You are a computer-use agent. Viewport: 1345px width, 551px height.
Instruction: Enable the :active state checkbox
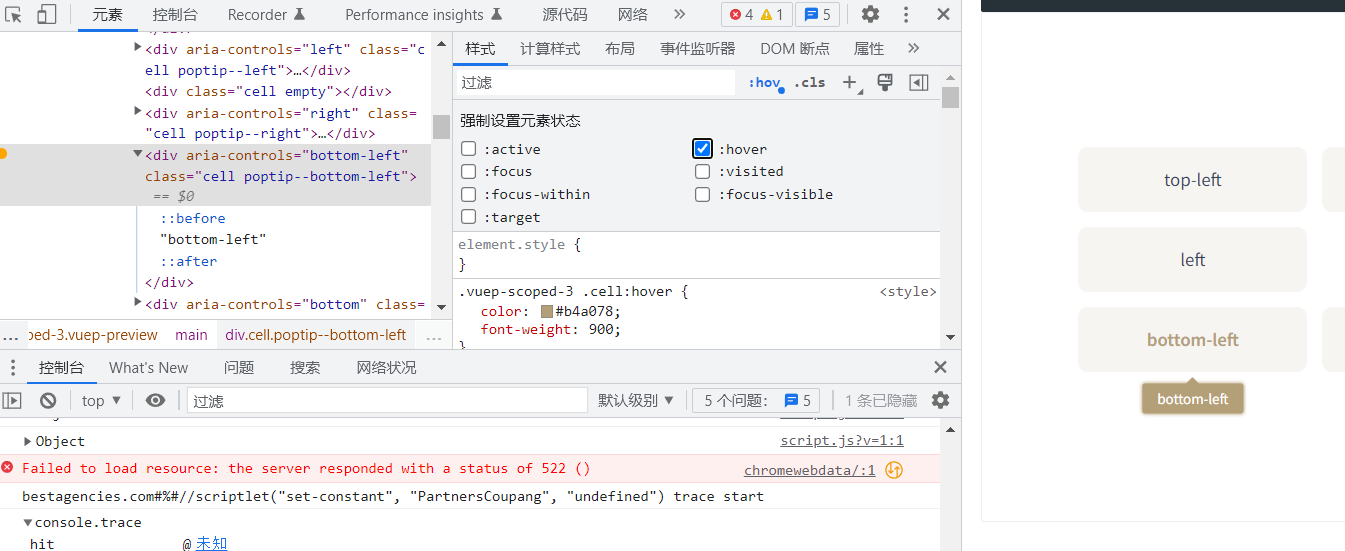(x=469, y=149)
